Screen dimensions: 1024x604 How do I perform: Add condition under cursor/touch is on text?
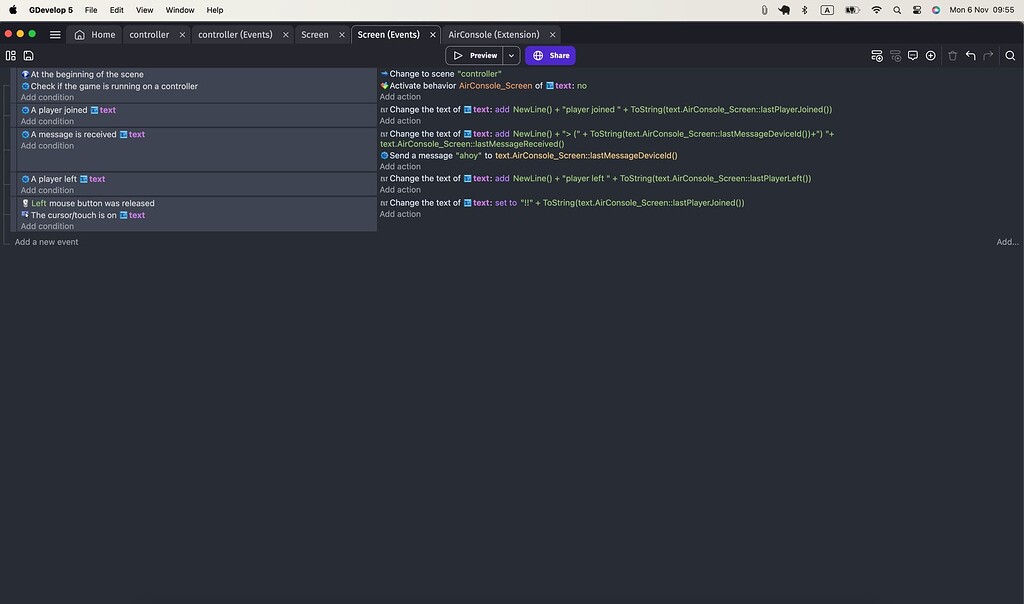[47, 226]
